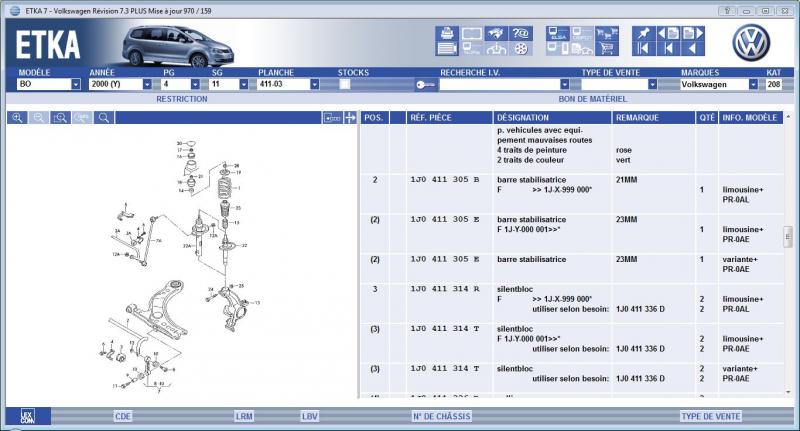Select the zoom-area magnifier tool

coord(60,118)
